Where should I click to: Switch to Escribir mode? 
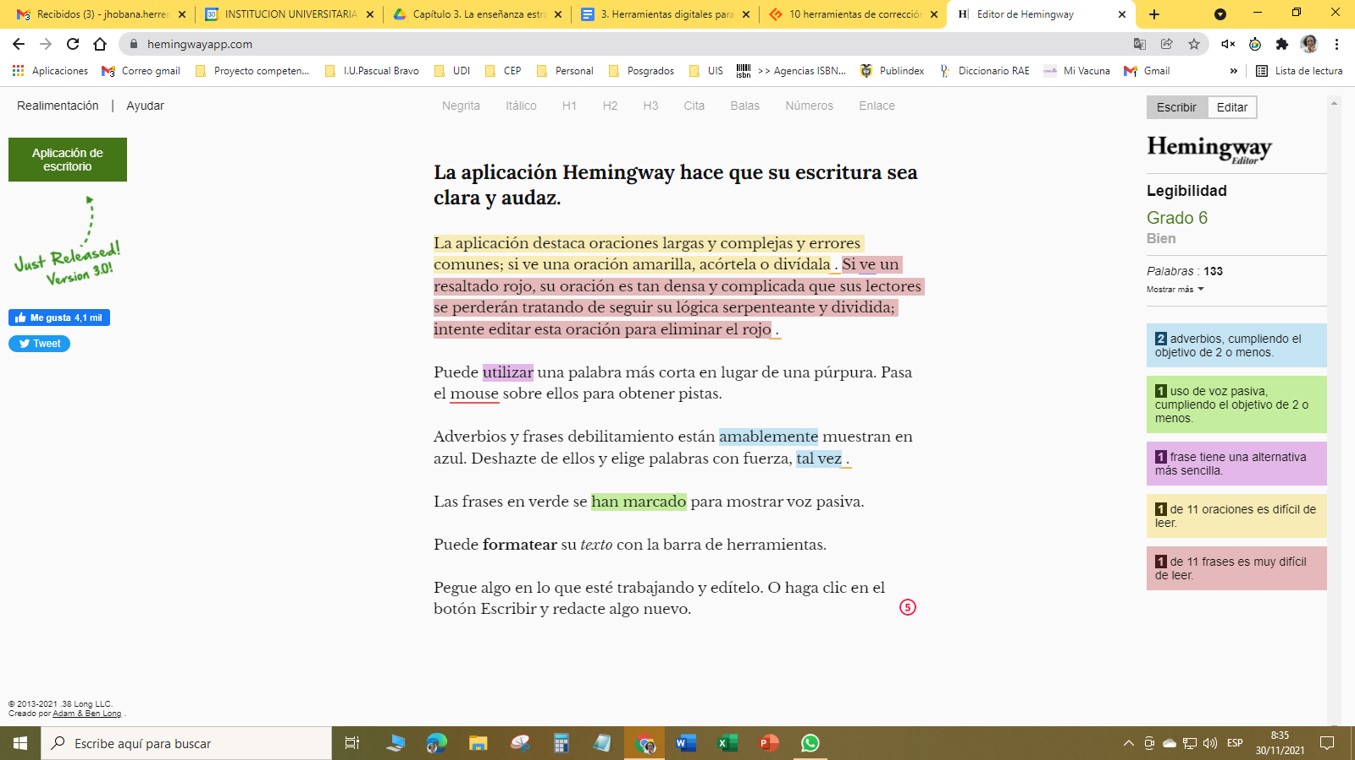(x=1176, y=107)
